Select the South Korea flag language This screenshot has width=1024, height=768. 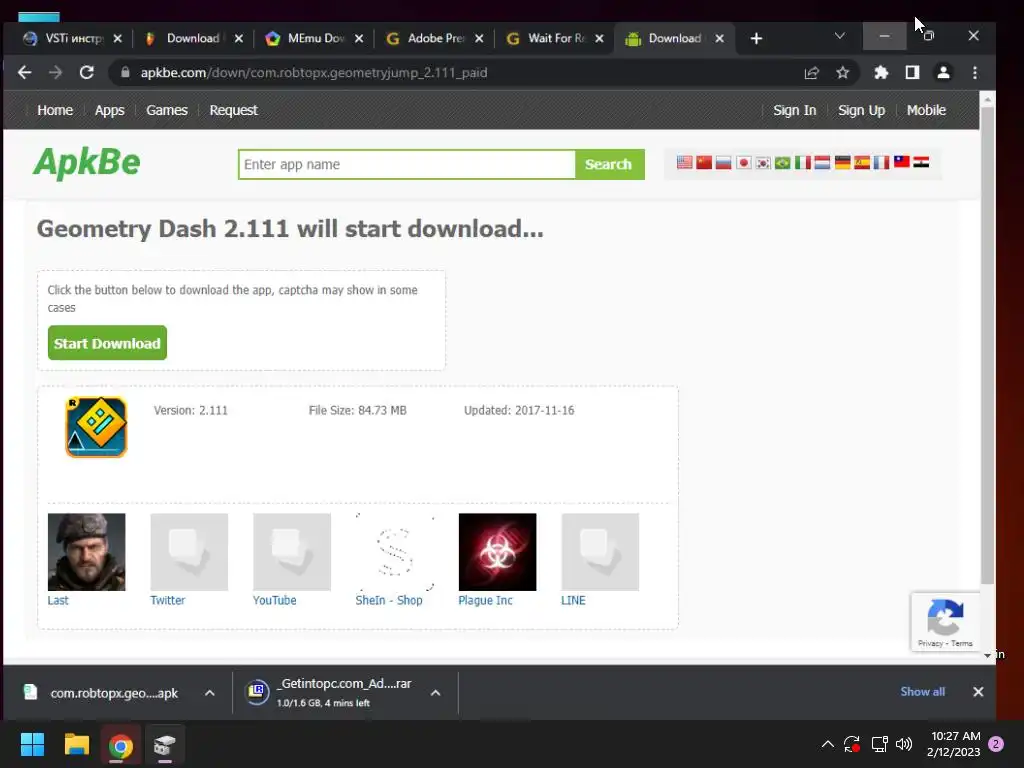pyautogui.click(x=763, y=163)
